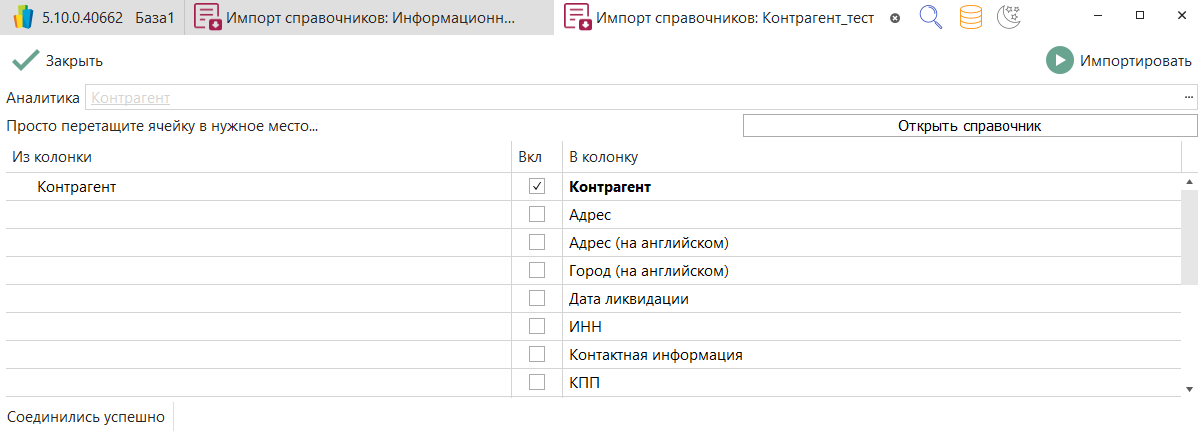Image resolution: width=1202 pixels, height=431 pixels.
Task: Click the green play Import icon
Action: [x=1059, y=61]
